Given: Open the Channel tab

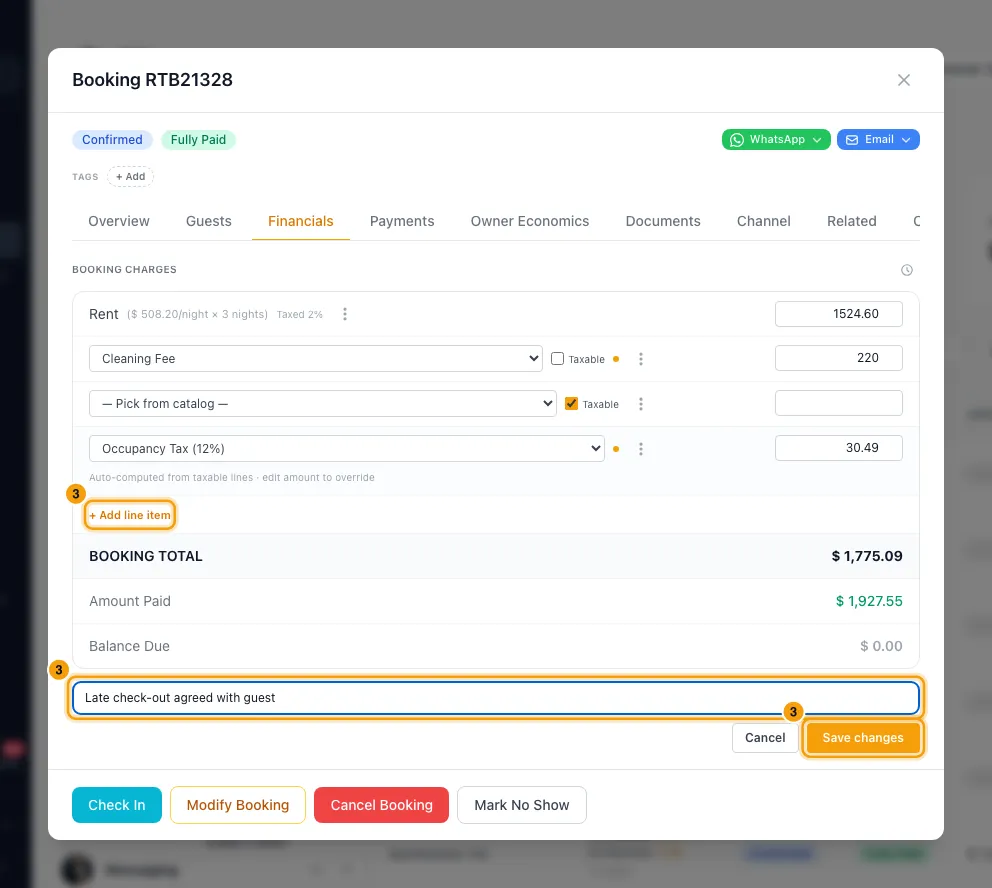Looking at the screenshot, I should point(764,221).
